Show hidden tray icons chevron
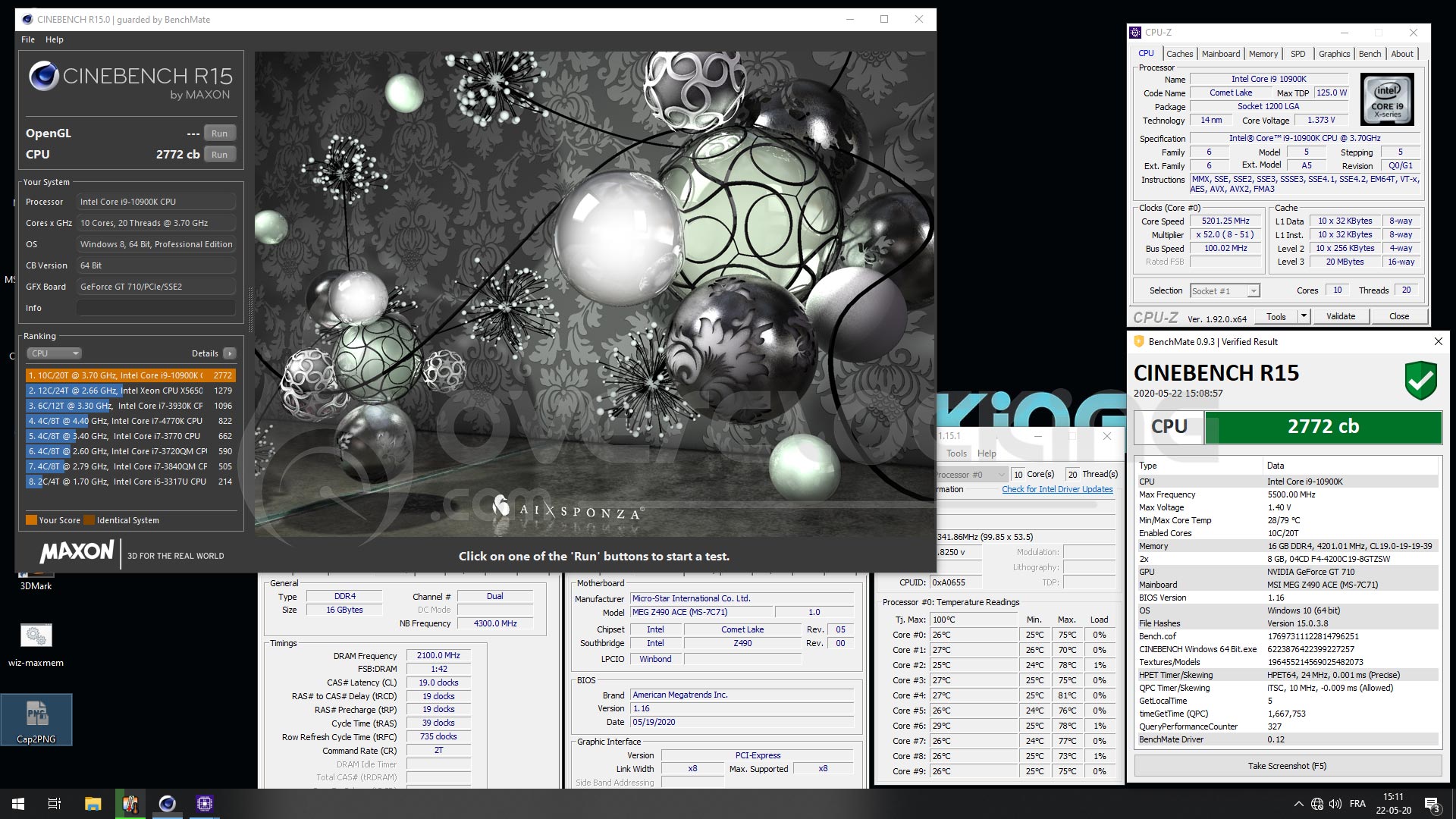 coord(1298,804)
